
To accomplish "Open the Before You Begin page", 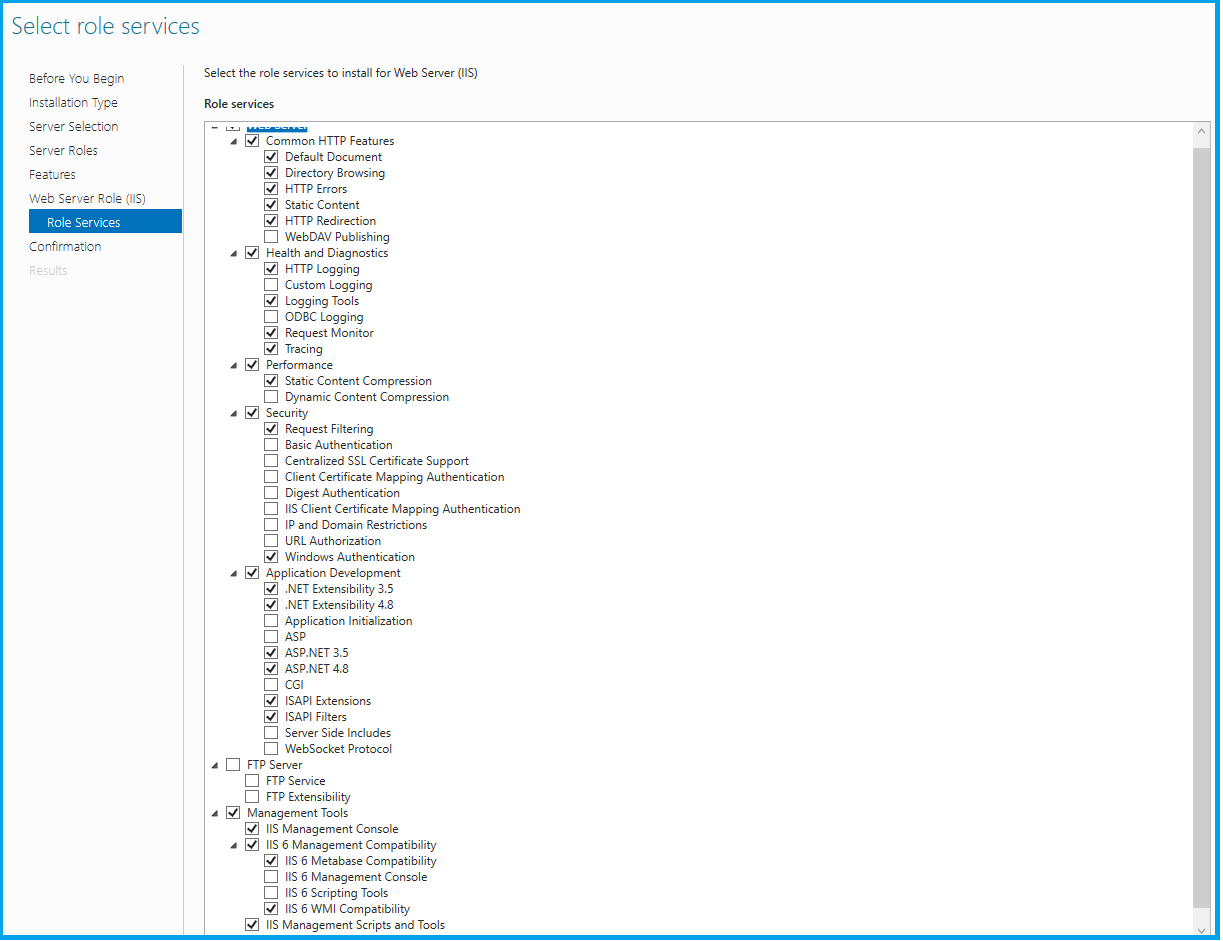I will tap(76, 79).
